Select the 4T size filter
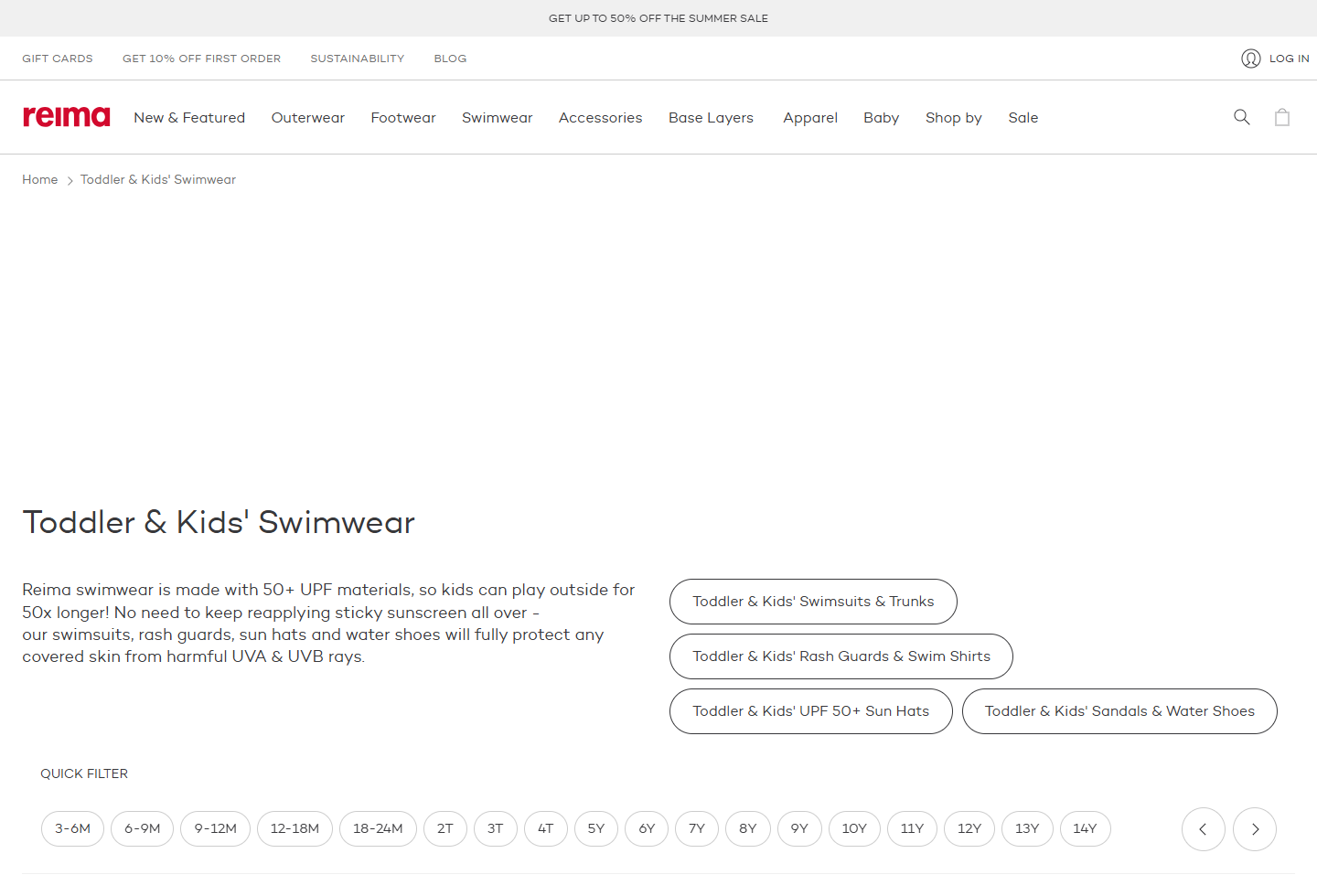 [545, 829]
